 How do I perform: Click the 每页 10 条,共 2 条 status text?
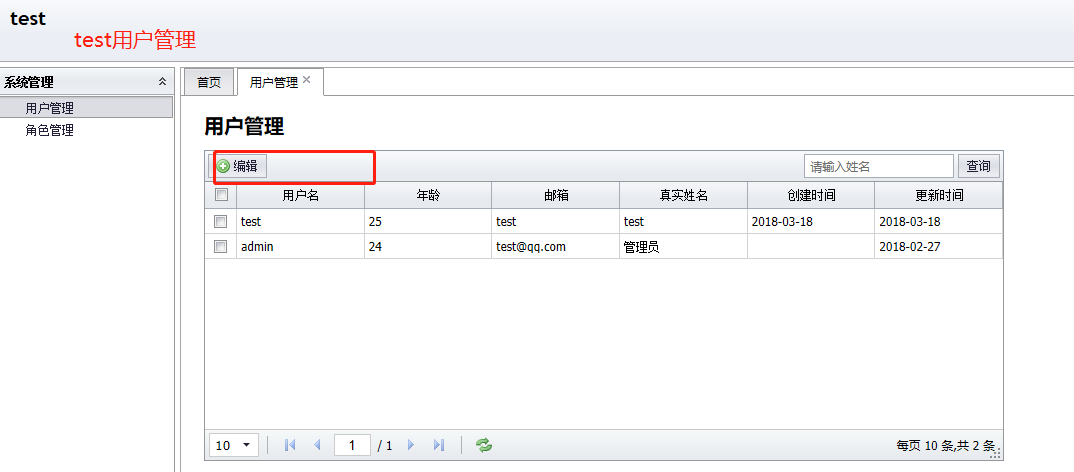[945, 445]
